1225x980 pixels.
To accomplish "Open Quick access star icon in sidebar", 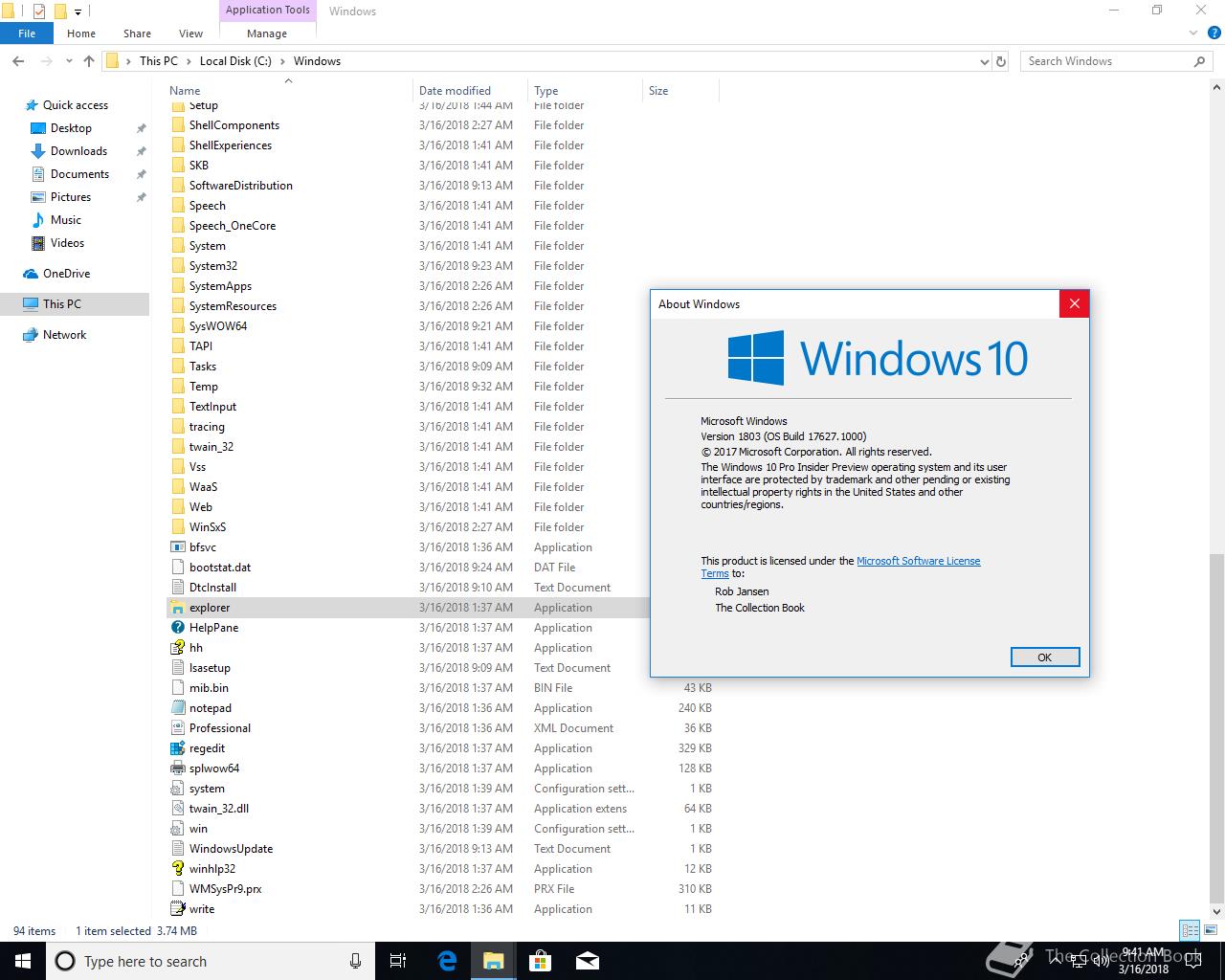I will click(32, 105).
